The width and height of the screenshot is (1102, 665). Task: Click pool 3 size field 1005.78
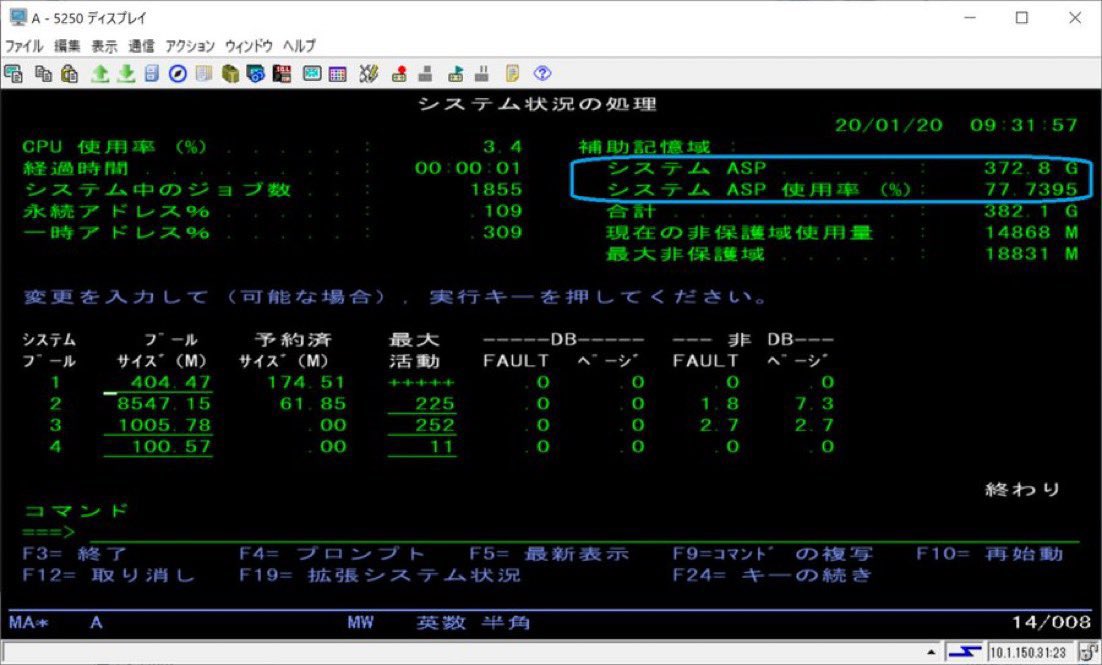coord(158,425)
